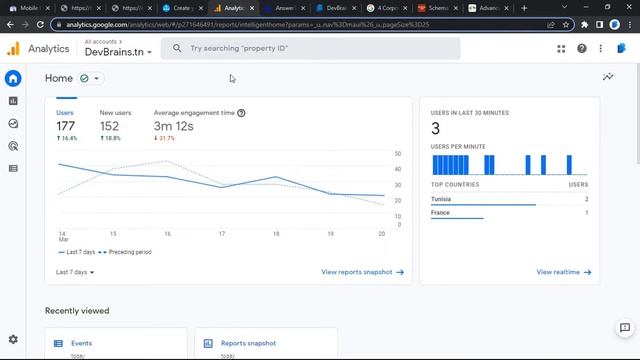Viewport: 640px width, 360px height.
Task: Bookmark this page with star icon
Action: [x=566, y=24]
